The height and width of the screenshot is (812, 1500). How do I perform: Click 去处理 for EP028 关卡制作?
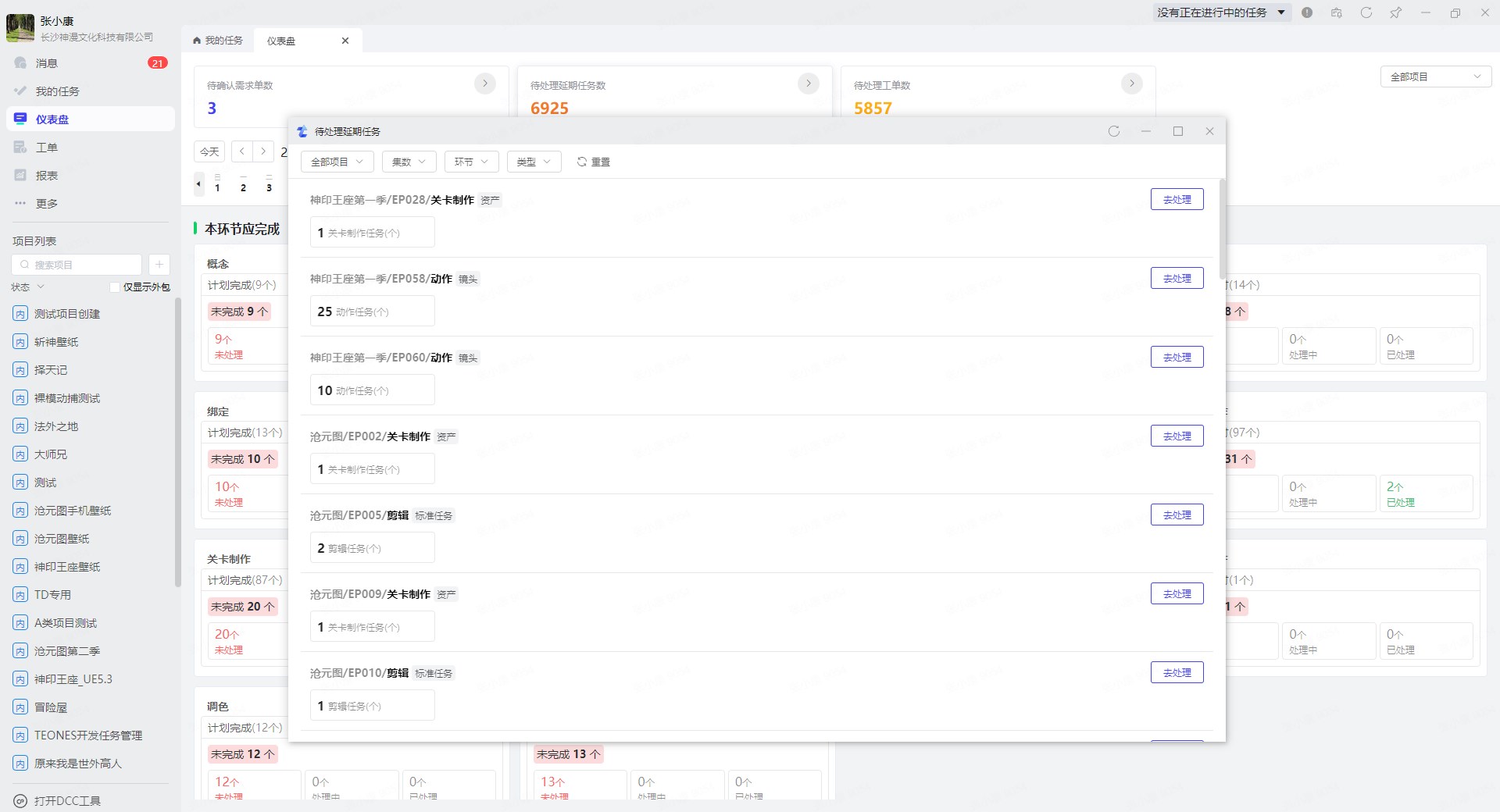tap(1177, 200)
